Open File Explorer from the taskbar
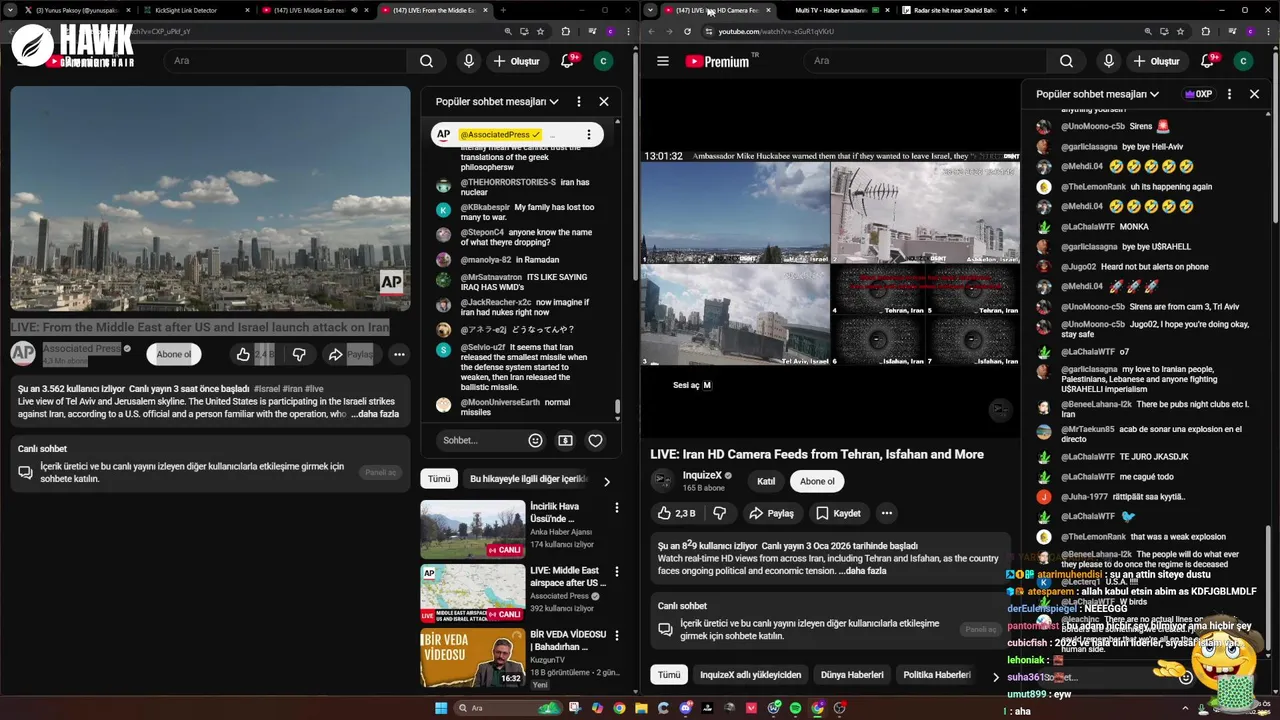The image size is (1280, 720). (x=641, y=708)
